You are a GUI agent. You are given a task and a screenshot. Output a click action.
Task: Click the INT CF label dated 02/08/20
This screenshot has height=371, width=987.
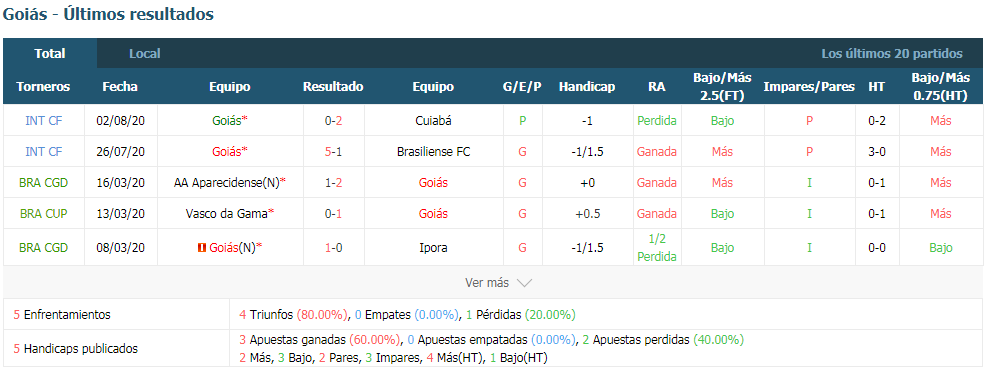43,121
